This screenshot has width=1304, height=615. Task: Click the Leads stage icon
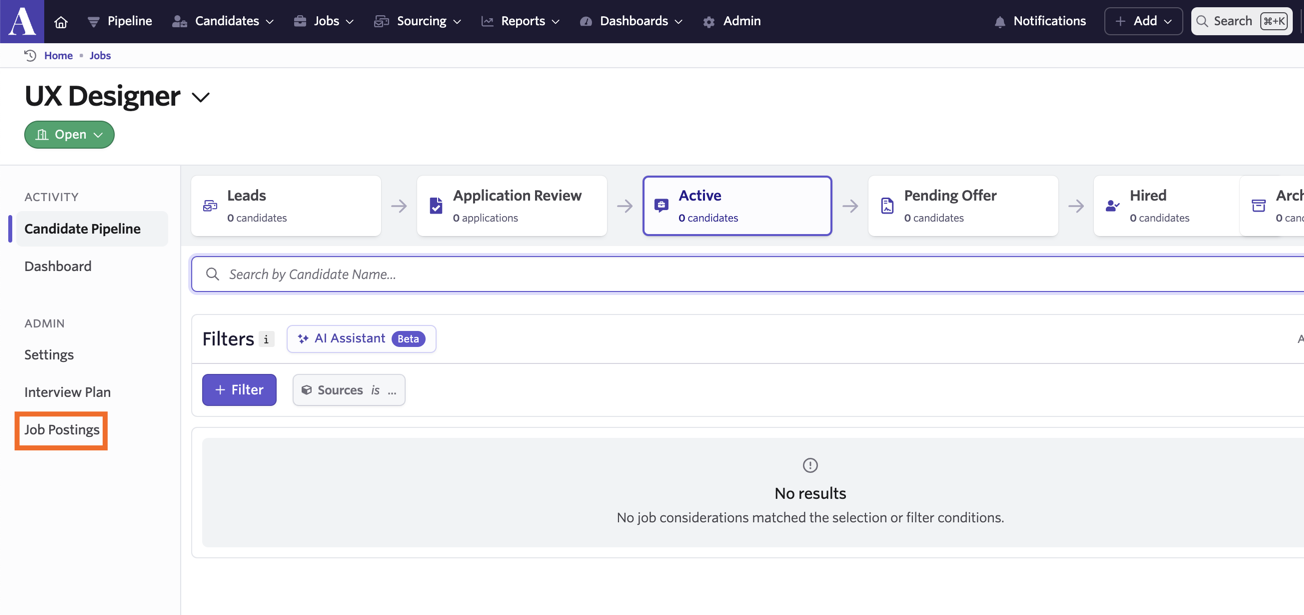(x=210, y=206)
